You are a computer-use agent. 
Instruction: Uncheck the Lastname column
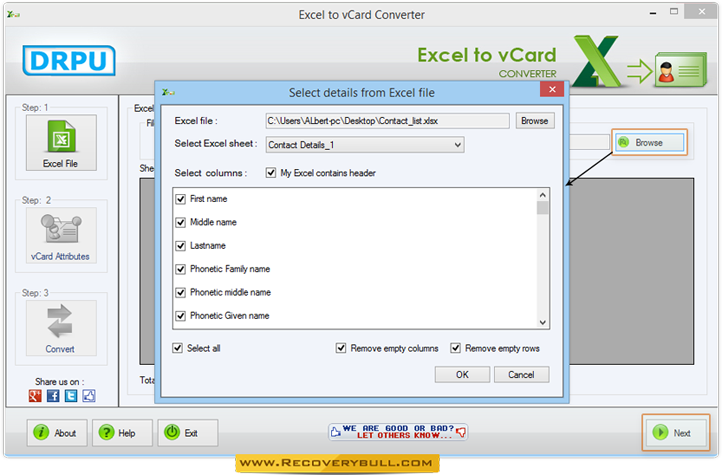pyautogui.click(x=180, y=246)
